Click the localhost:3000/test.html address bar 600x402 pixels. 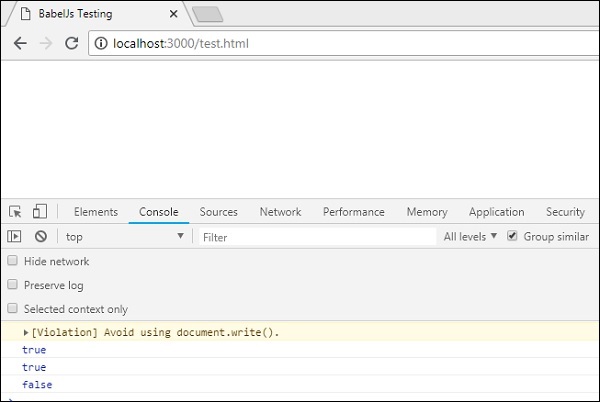tap(300, 44)
